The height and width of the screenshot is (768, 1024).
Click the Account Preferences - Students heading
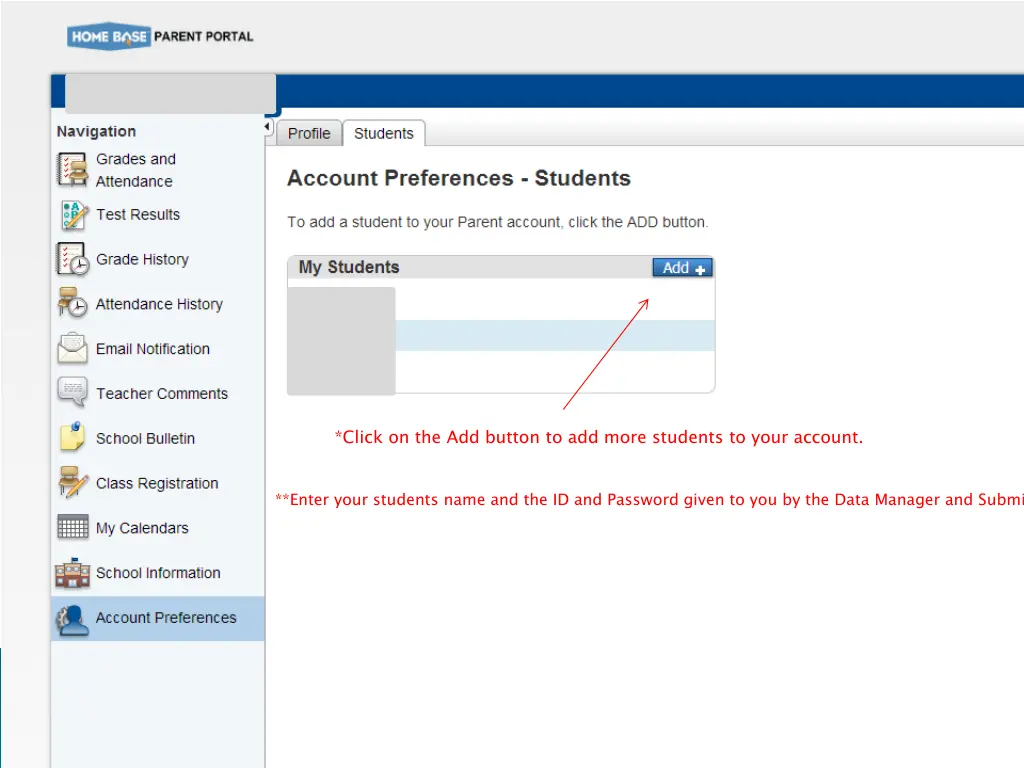coord(459,178)
